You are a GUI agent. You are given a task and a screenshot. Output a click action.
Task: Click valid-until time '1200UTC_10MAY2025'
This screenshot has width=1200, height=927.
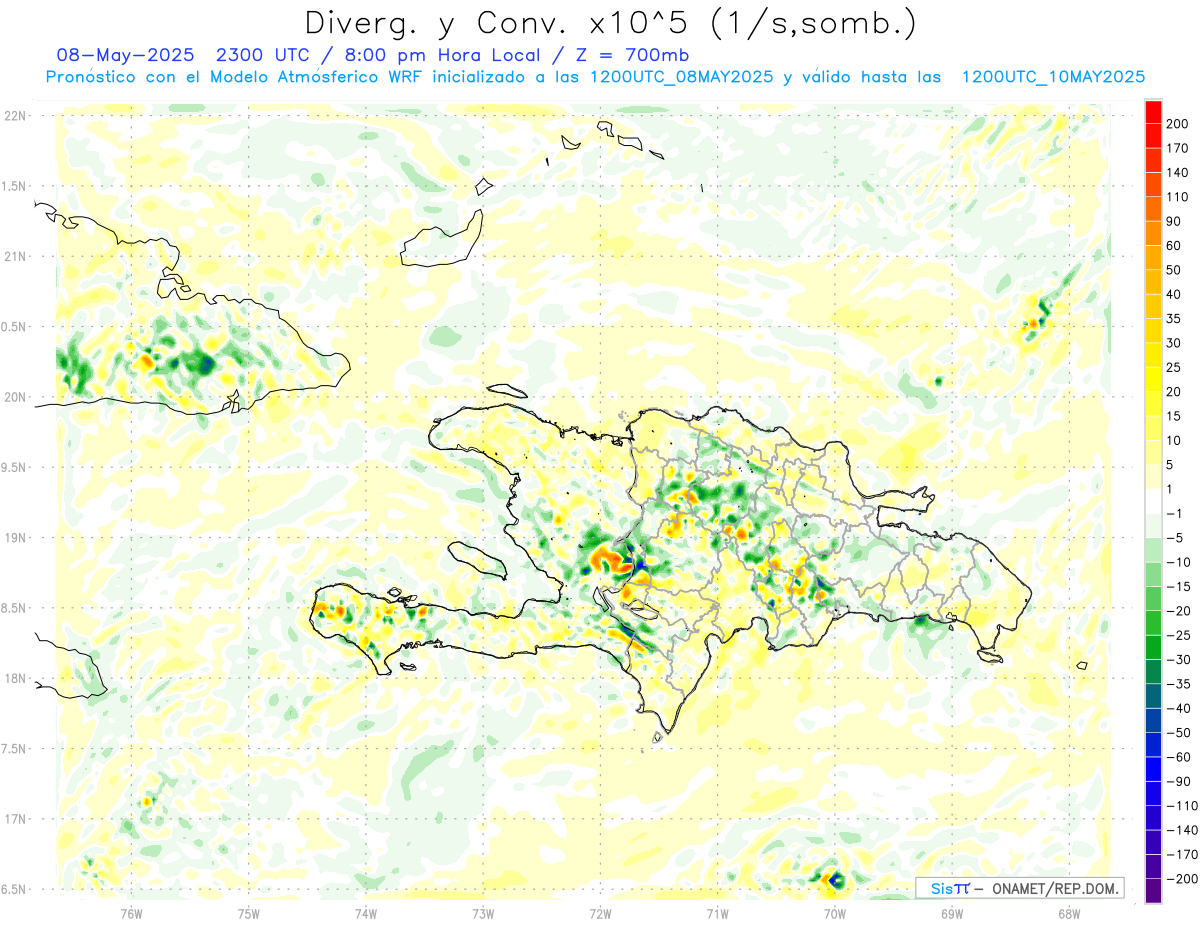pyautogui.click(x=1053, y=77)
